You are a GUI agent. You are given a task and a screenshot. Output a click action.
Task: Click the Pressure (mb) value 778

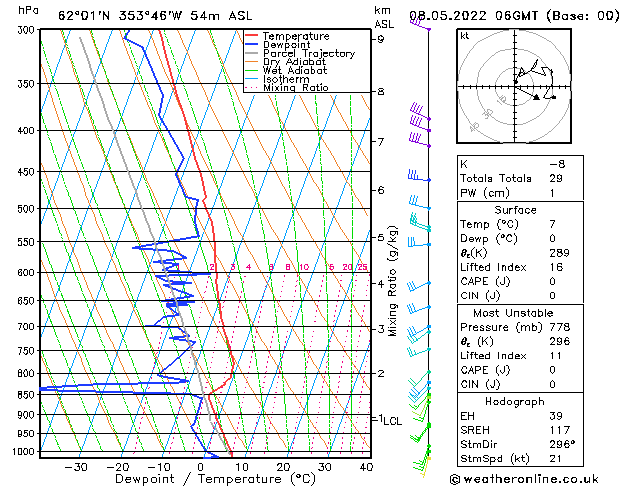click(560, 327)
